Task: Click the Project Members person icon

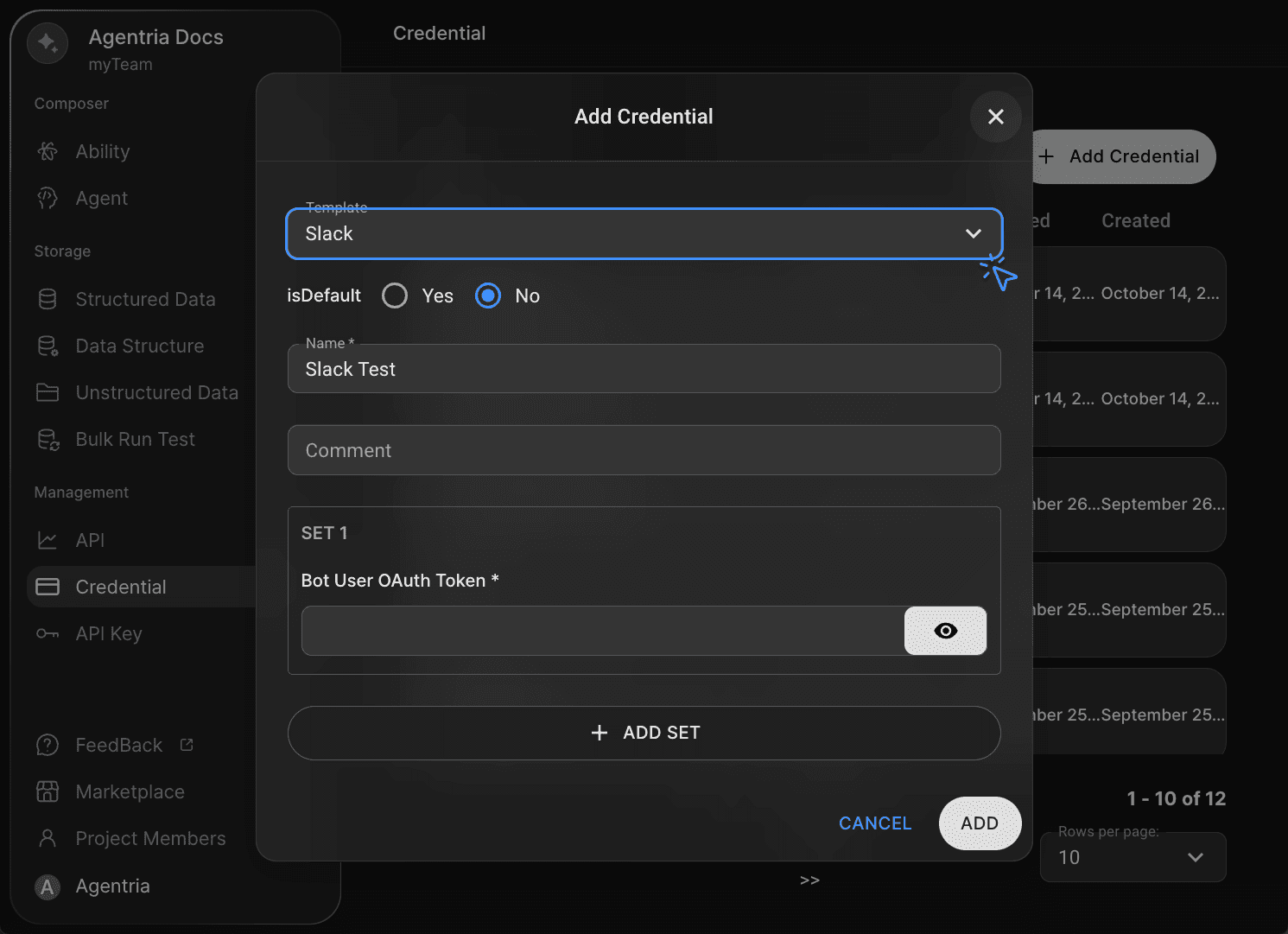Action: tap(48, 838)
